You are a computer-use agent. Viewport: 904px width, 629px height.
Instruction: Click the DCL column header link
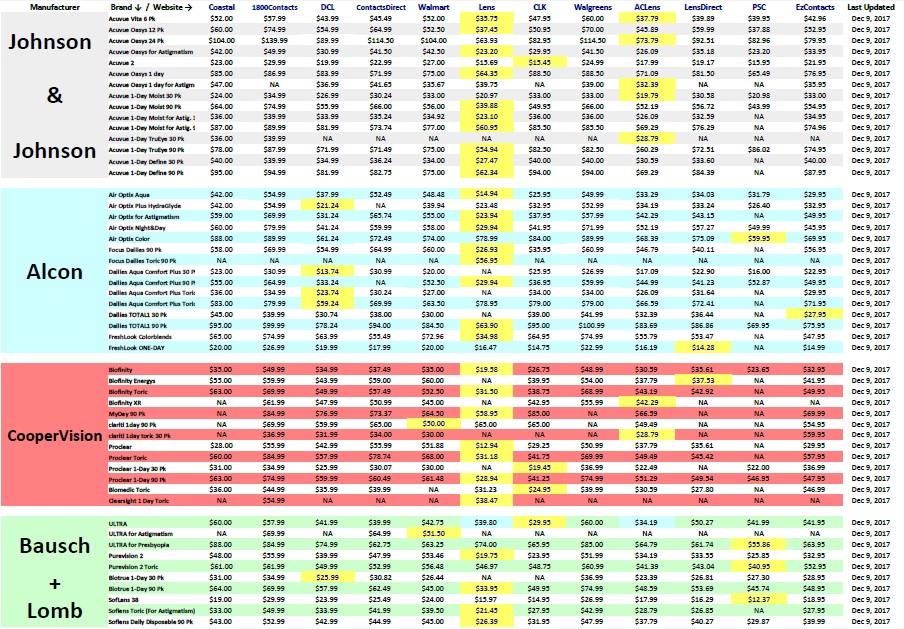pyautogui.click(x=327, y=7)
